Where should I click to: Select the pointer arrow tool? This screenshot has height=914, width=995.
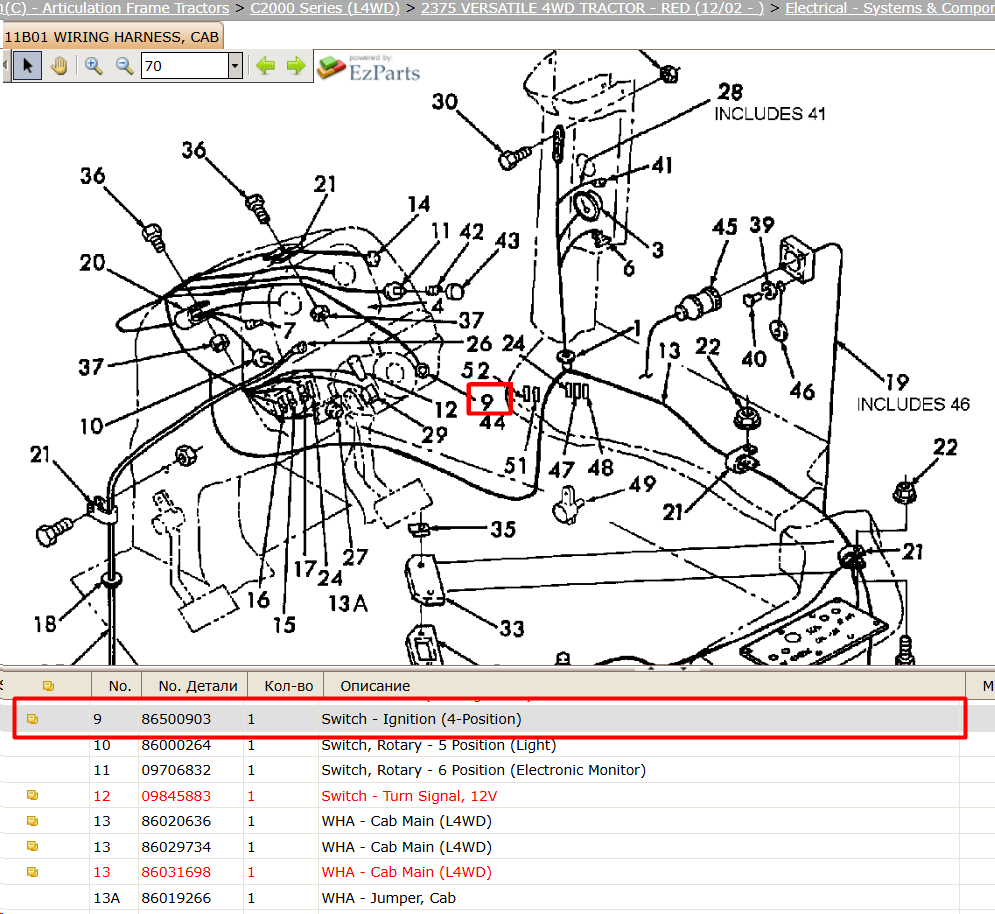[x=27, y=66]
